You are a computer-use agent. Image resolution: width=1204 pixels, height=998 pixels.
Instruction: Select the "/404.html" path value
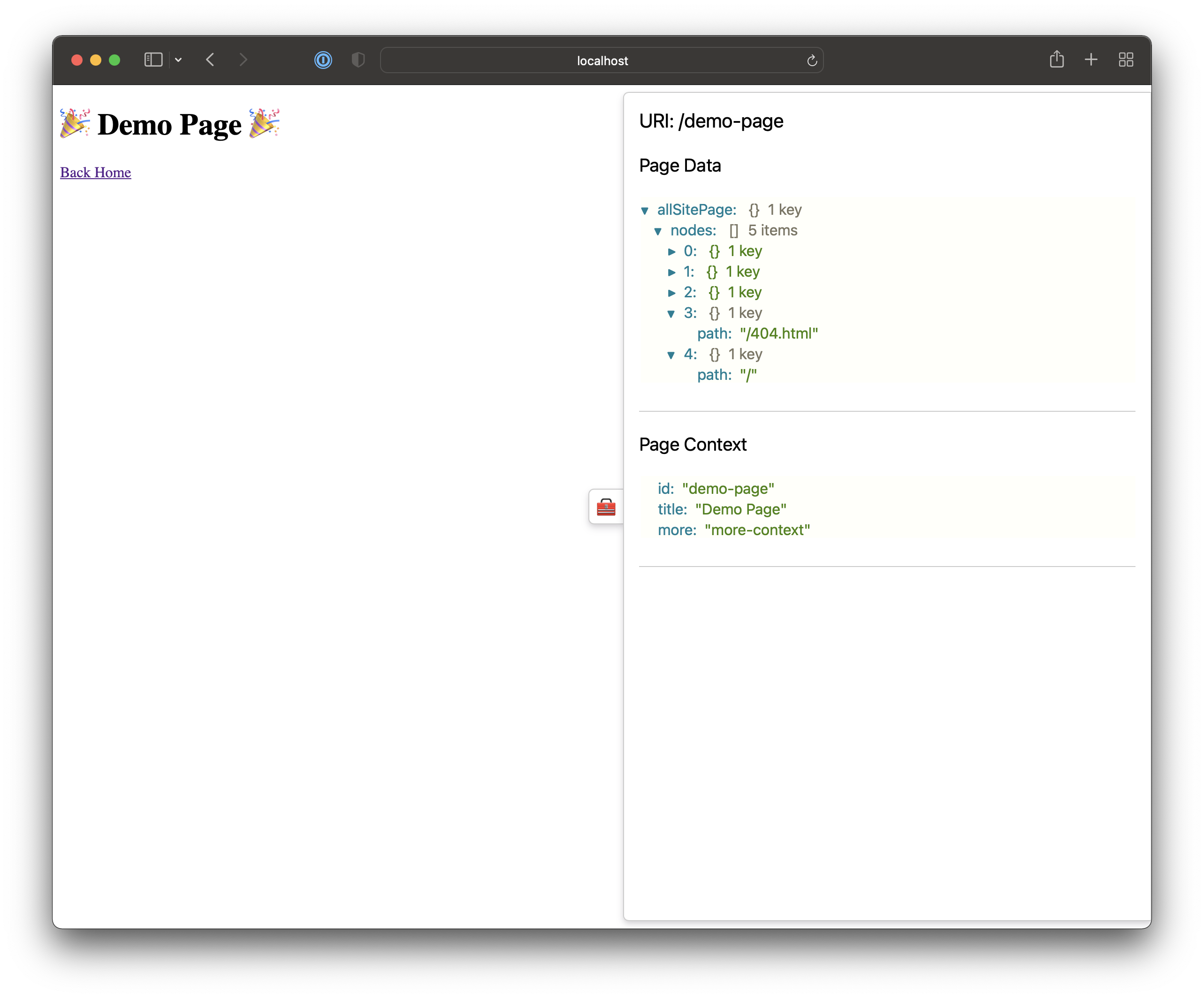[x=778, y=333]
